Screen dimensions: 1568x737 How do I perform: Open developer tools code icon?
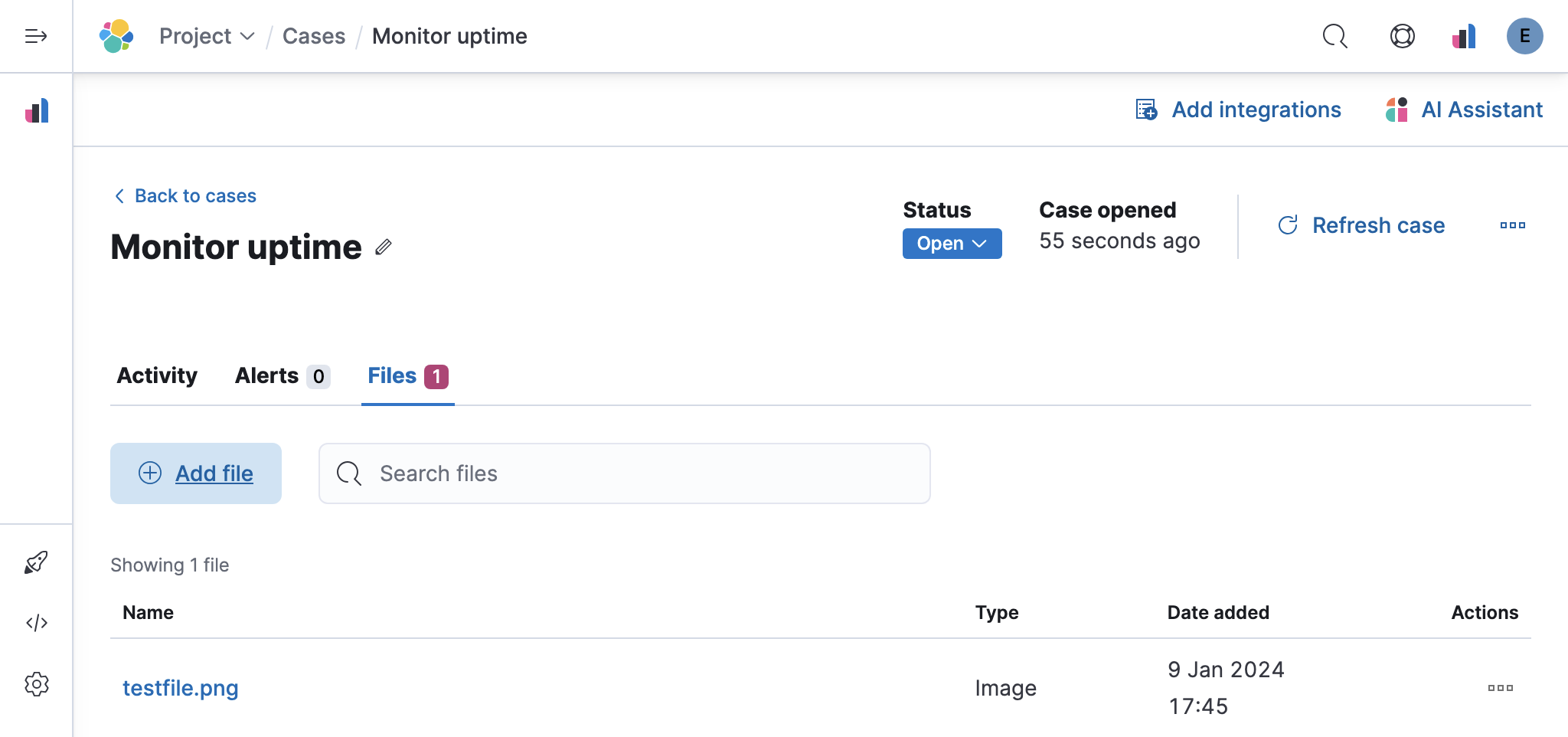coord(36,623)
